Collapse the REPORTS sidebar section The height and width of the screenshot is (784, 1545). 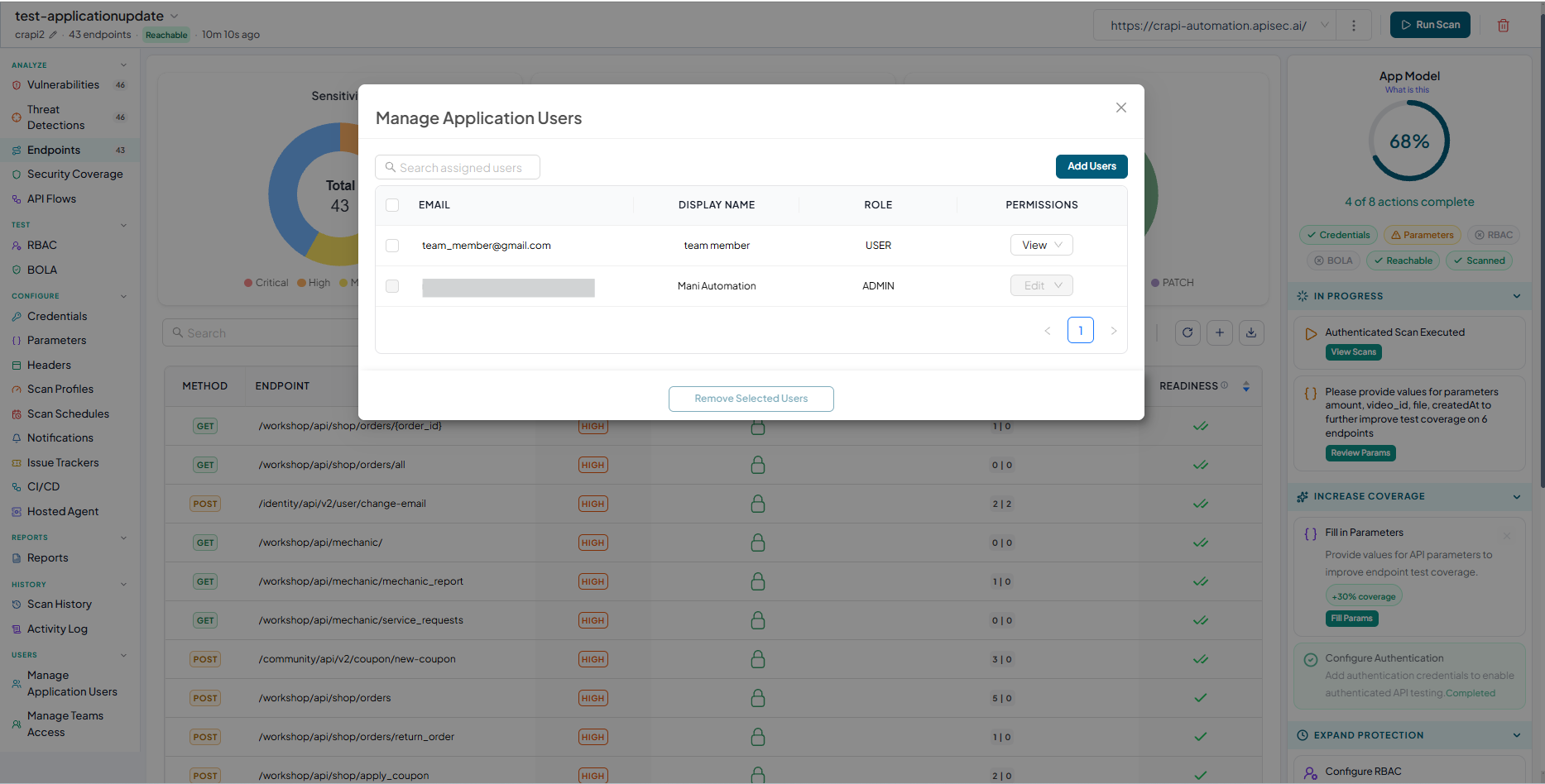coord(124,538)
